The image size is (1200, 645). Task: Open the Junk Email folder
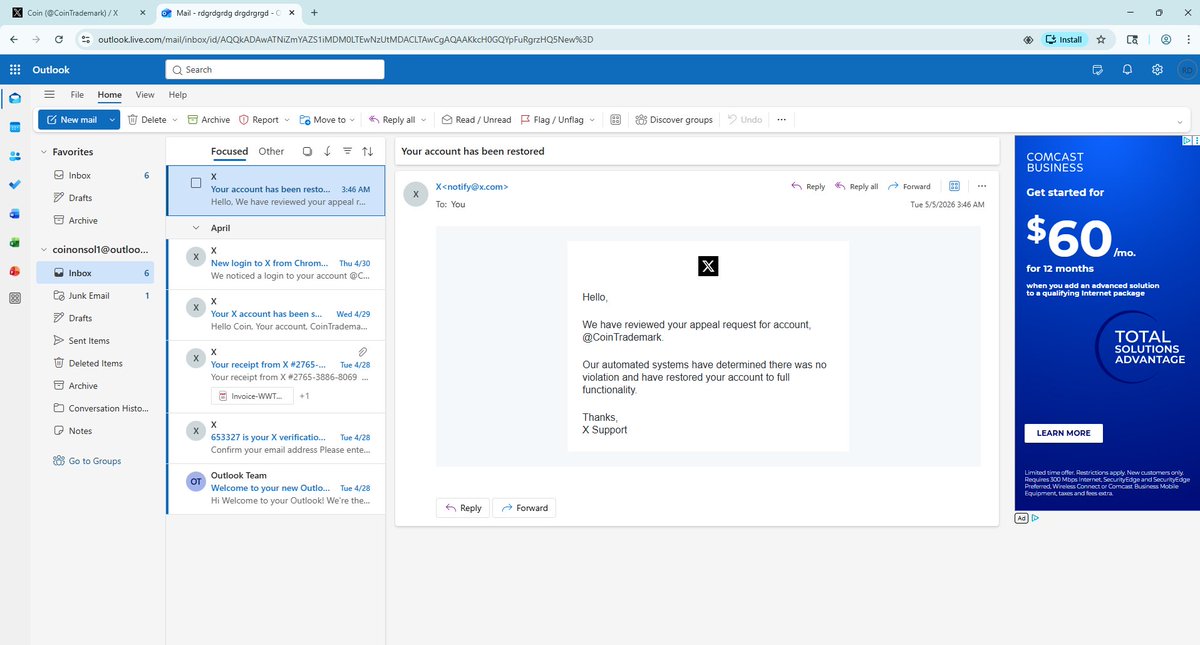point(96,296)
